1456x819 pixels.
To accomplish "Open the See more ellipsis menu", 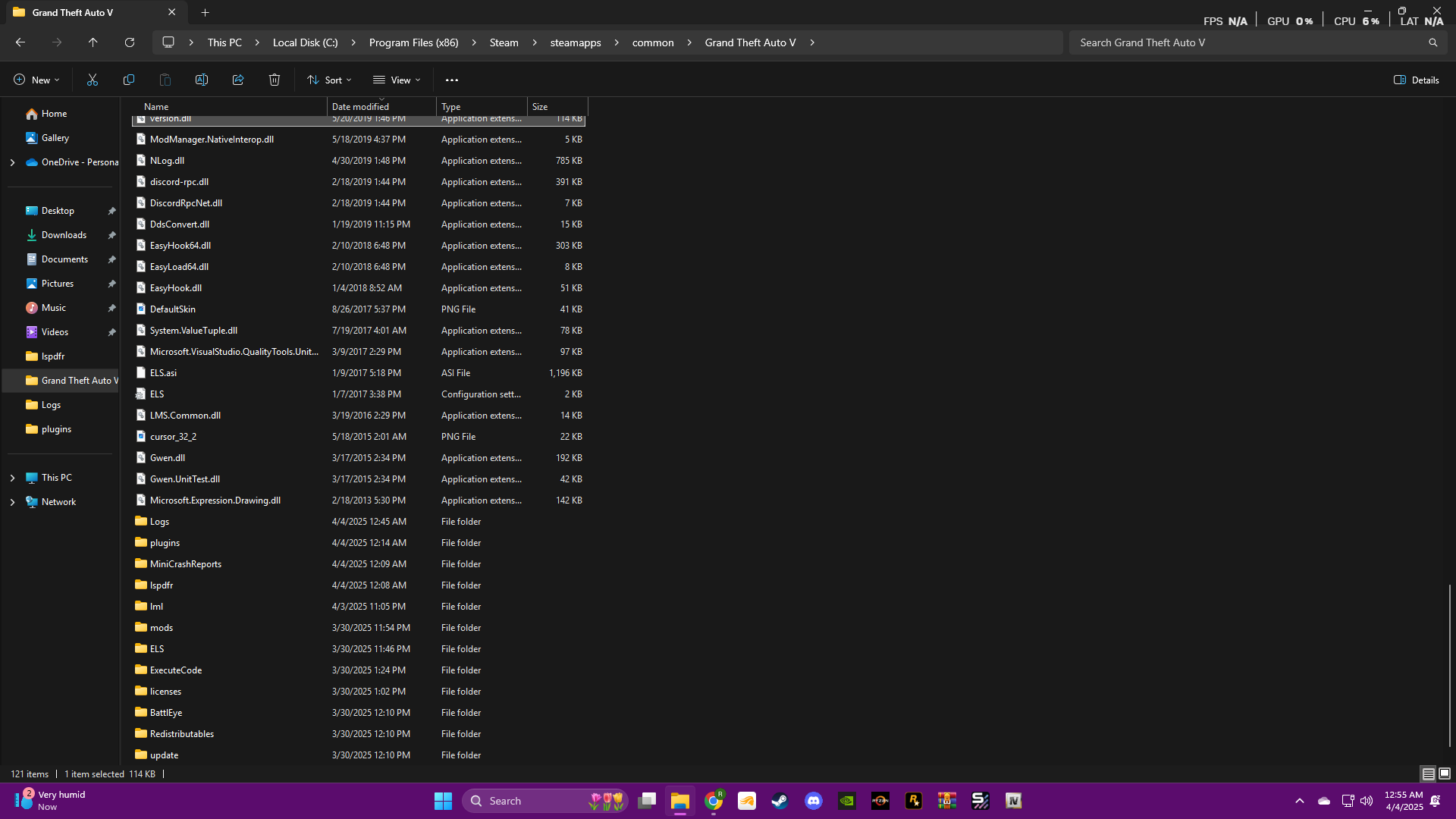I will (452, 80).
